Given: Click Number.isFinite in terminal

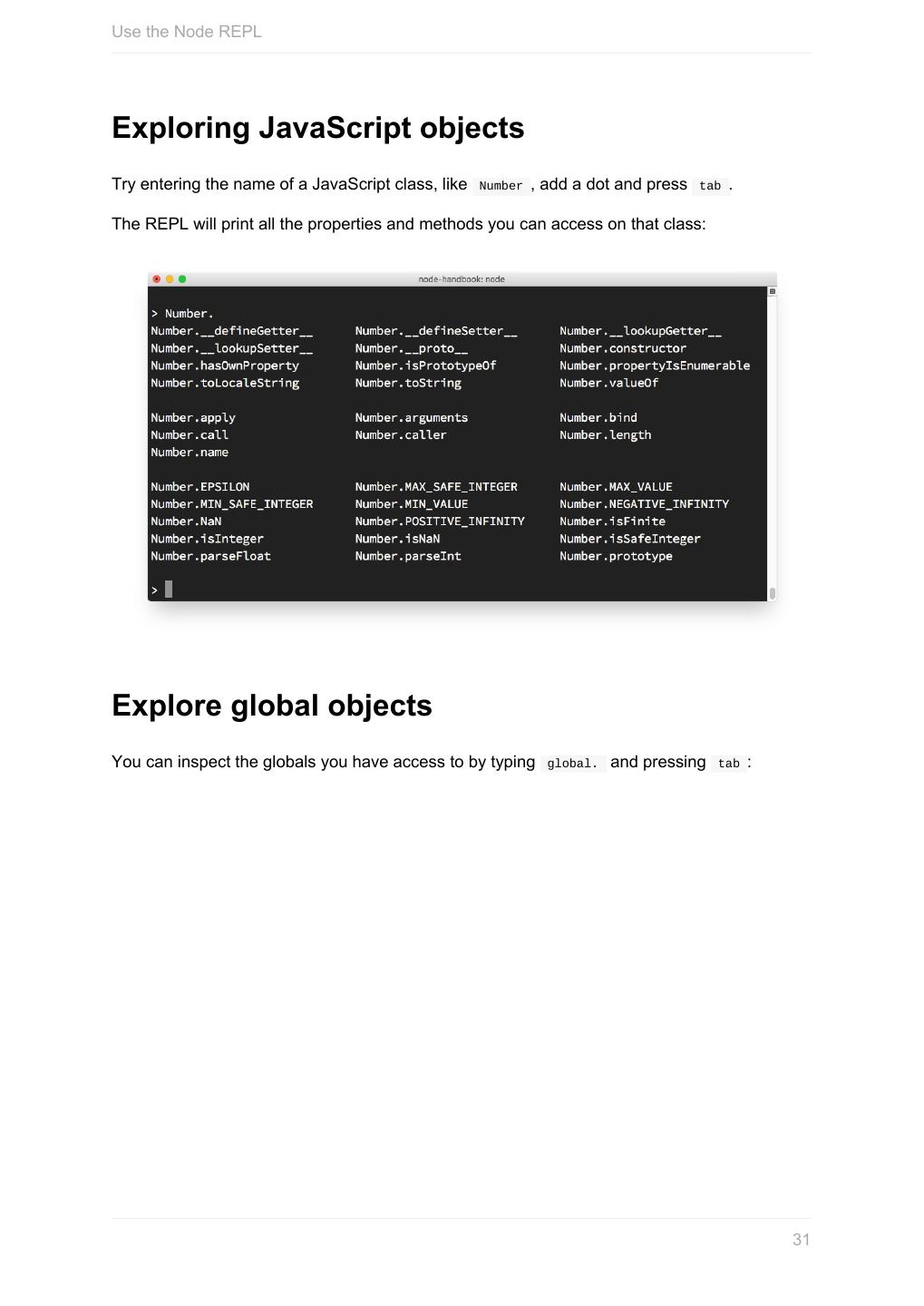Looking at the screenshot, I should (x=613, y=521).
